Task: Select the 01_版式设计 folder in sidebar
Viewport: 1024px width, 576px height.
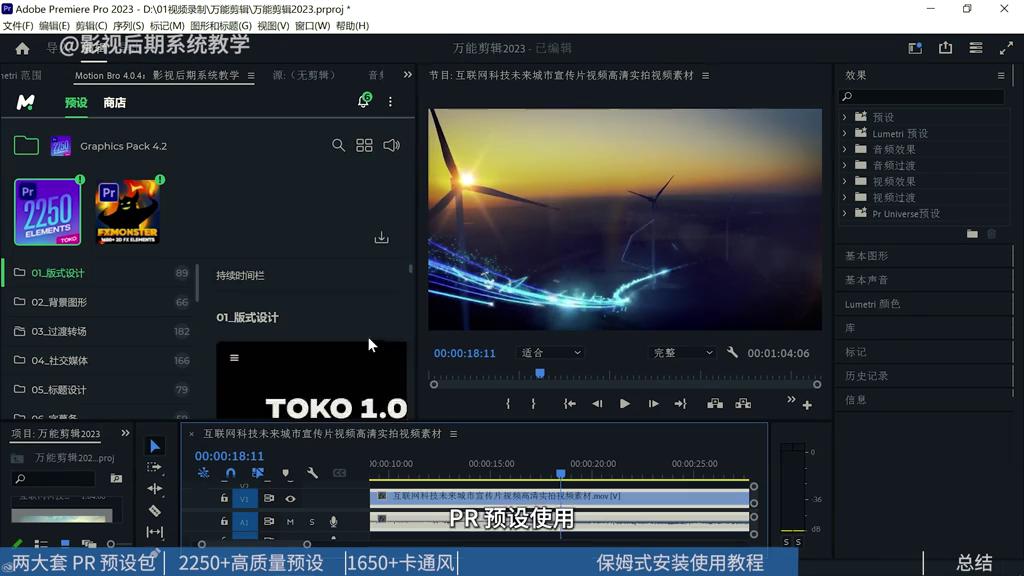Action: click(58, 272)
